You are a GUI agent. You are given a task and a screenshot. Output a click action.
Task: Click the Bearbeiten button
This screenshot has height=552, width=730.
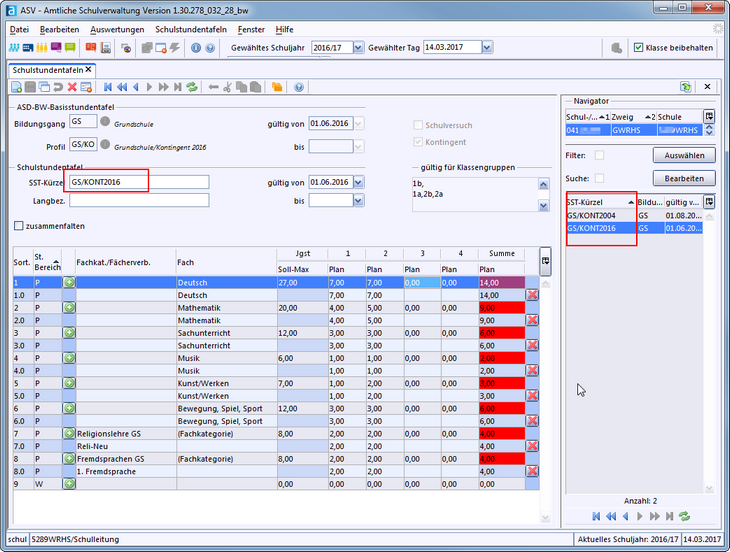click(684, 178)
